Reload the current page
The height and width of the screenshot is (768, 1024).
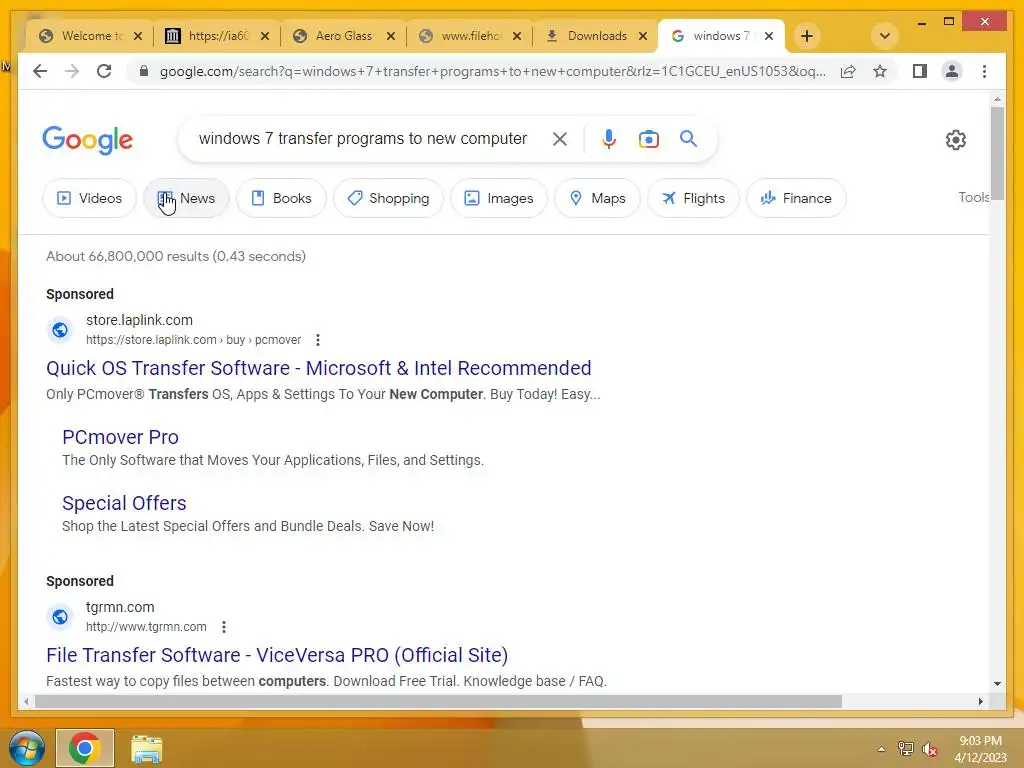tap(104, 71)
